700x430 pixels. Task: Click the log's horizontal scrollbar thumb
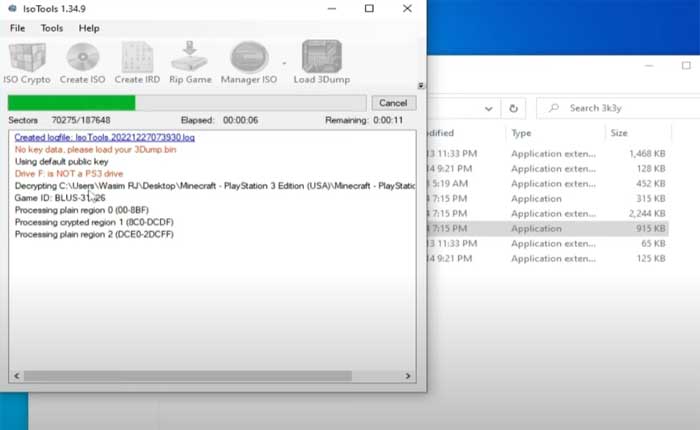[x=188, y=376]
